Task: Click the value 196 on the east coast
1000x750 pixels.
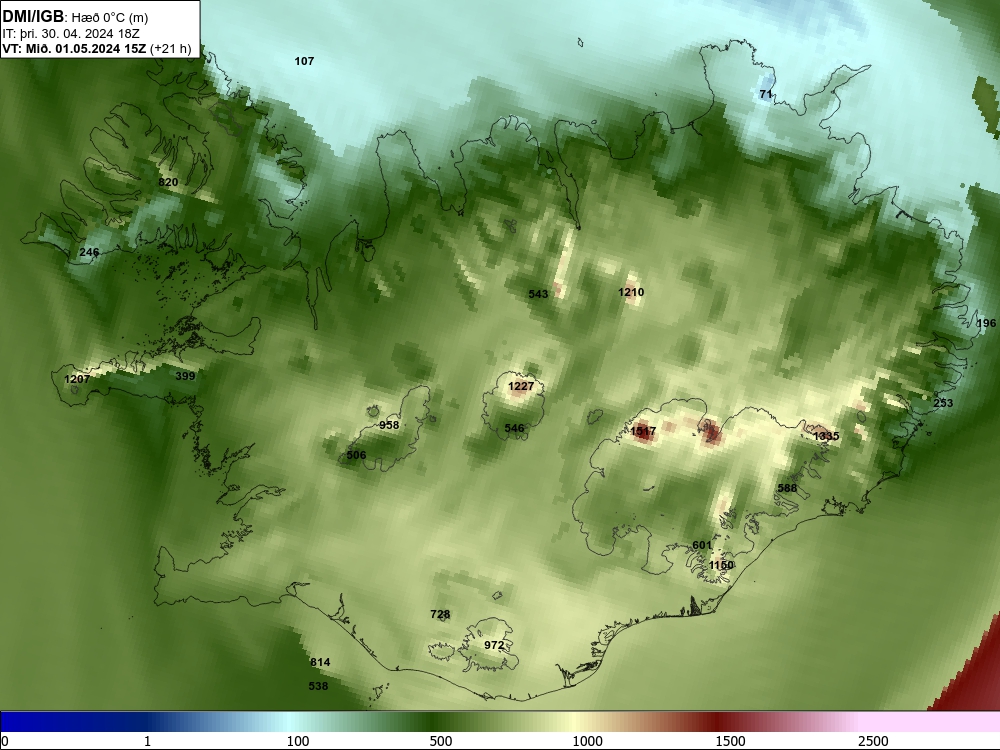Action: (986, 323)
